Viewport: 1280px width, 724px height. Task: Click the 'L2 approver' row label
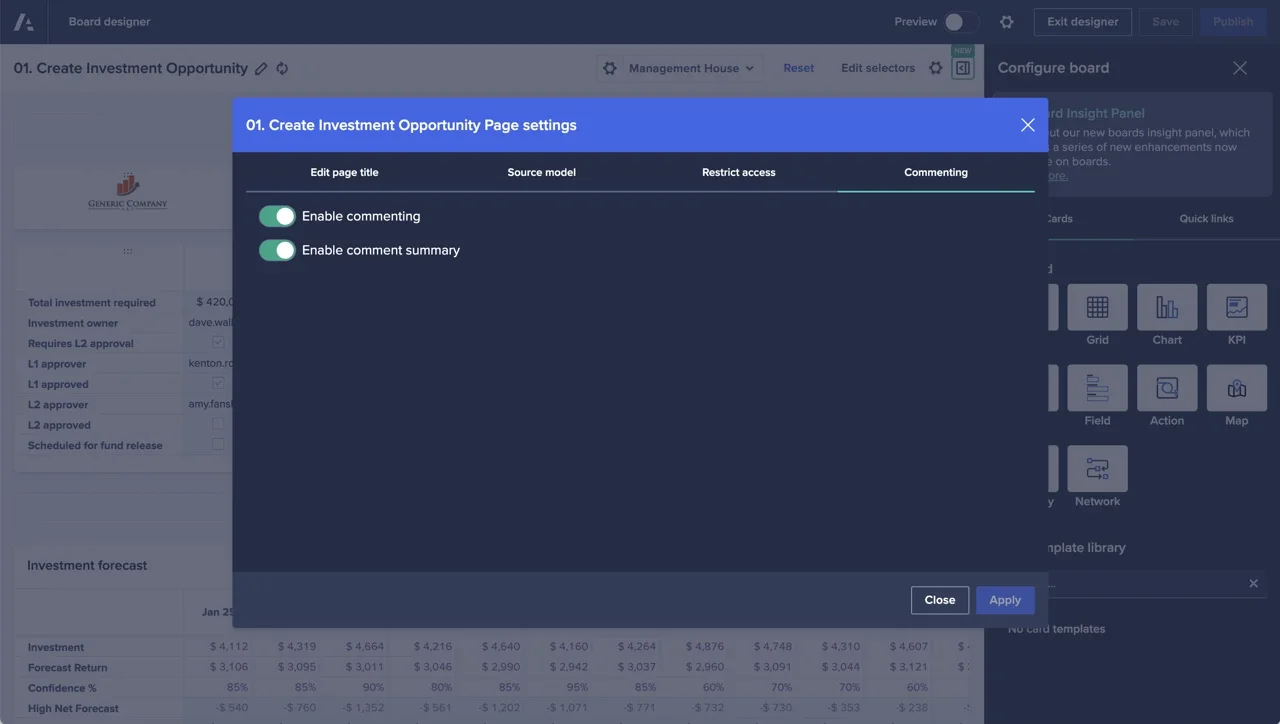(x=58, y=405)
